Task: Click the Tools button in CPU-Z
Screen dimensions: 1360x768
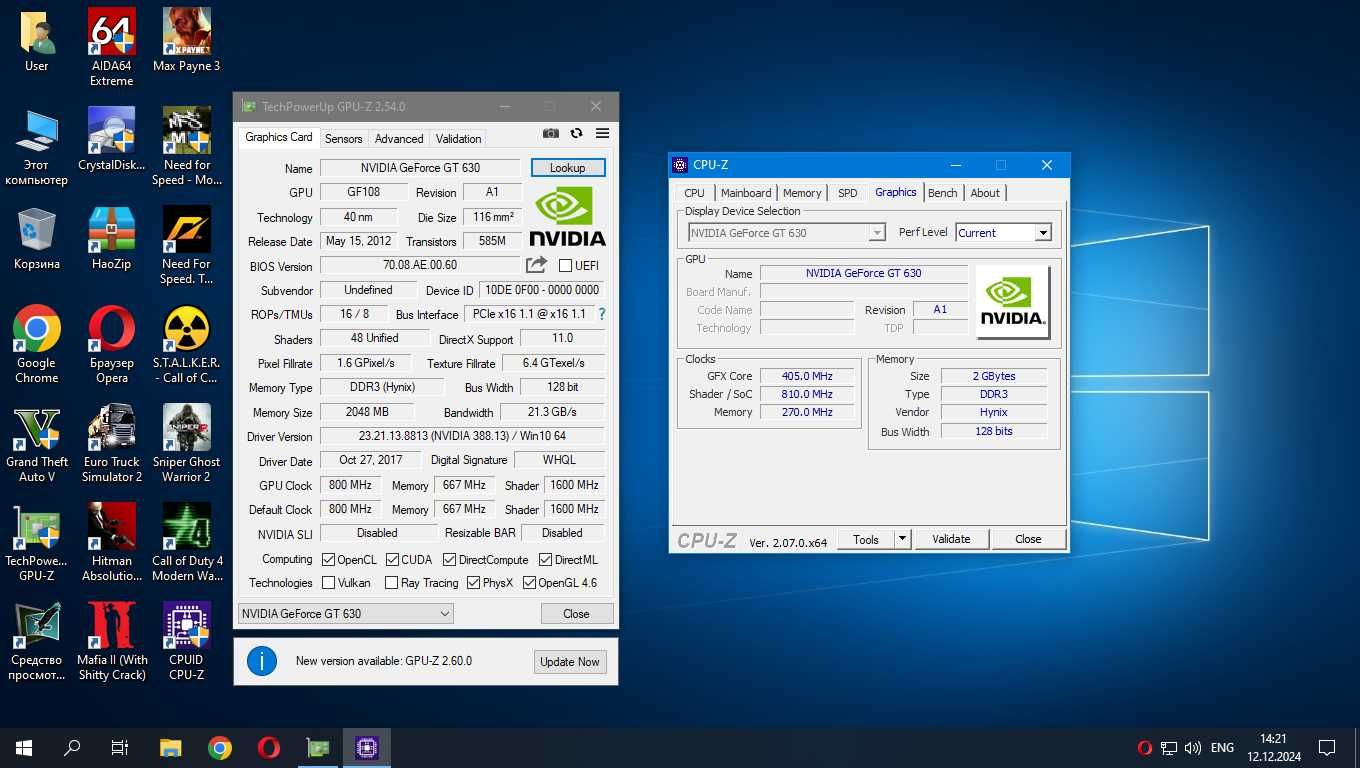Action: tap(866, 539)
